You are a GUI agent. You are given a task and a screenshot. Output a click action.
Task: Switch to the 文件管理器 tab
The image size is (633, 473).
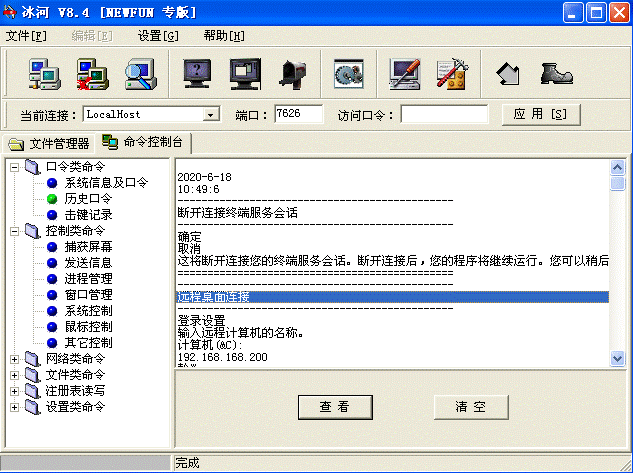point(48,144)
